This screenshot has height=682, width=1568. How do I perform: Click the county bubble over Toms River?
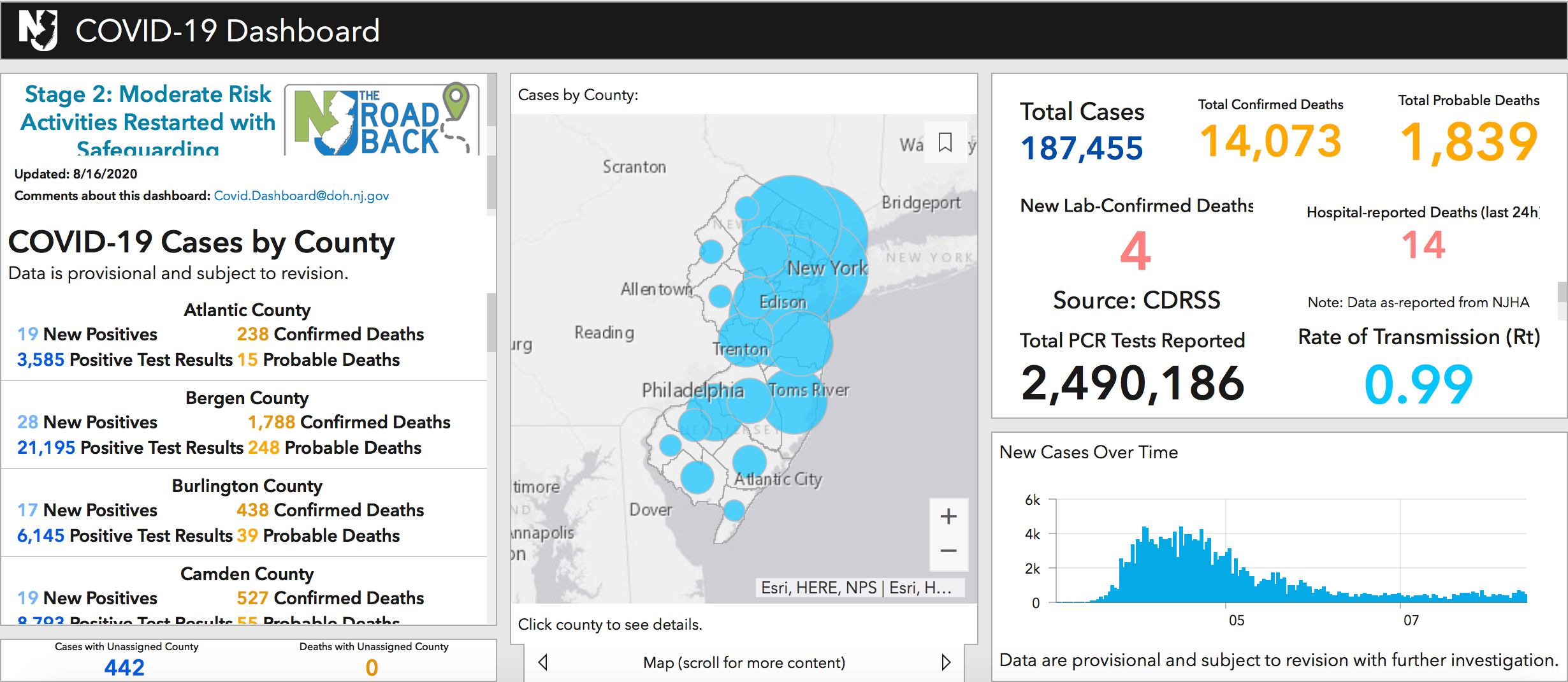[x=794, y=403]
